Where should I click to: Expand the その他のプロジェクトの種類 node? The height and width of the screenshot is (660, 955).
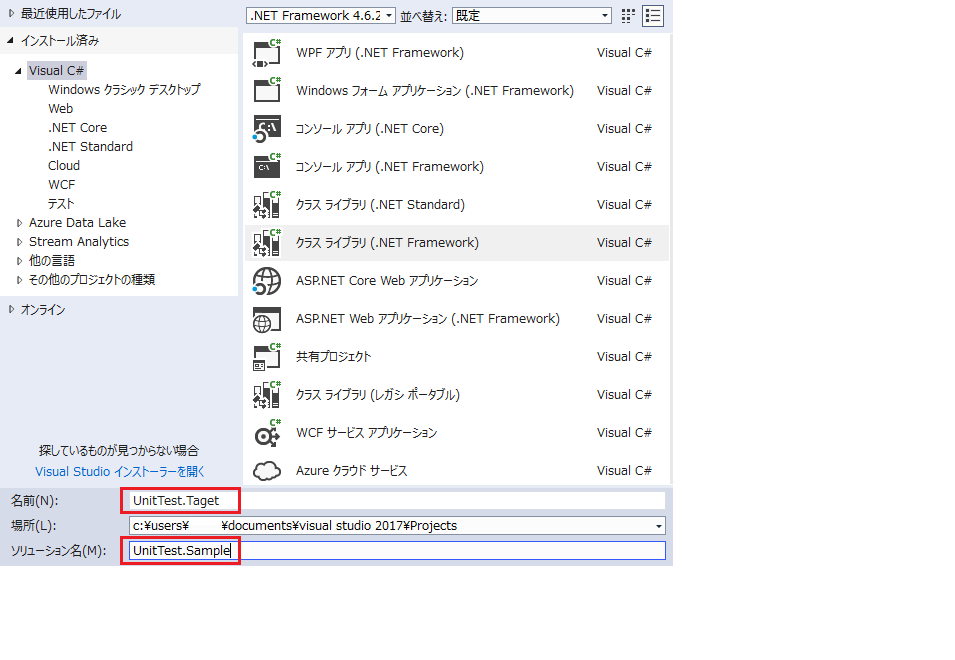pyautogui.click(x=19, y=280)
